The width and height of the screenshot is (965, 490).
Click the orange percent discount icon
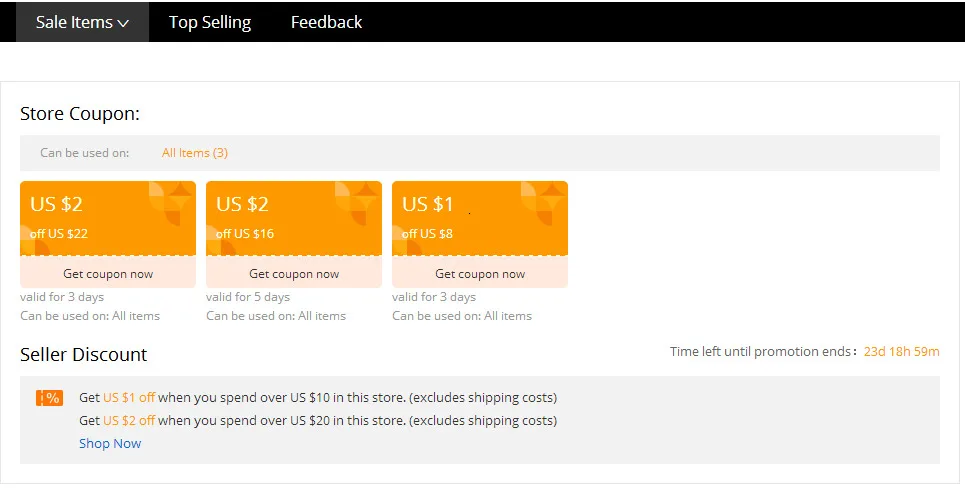pyautogui.click(x=50, y=398)
